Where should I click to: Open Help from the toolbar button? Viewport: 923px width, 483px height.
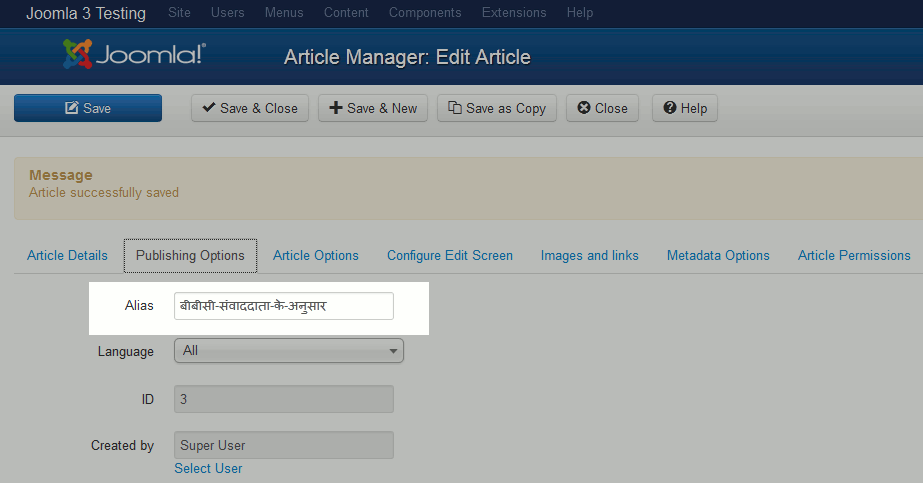click(x=684, y=108)
